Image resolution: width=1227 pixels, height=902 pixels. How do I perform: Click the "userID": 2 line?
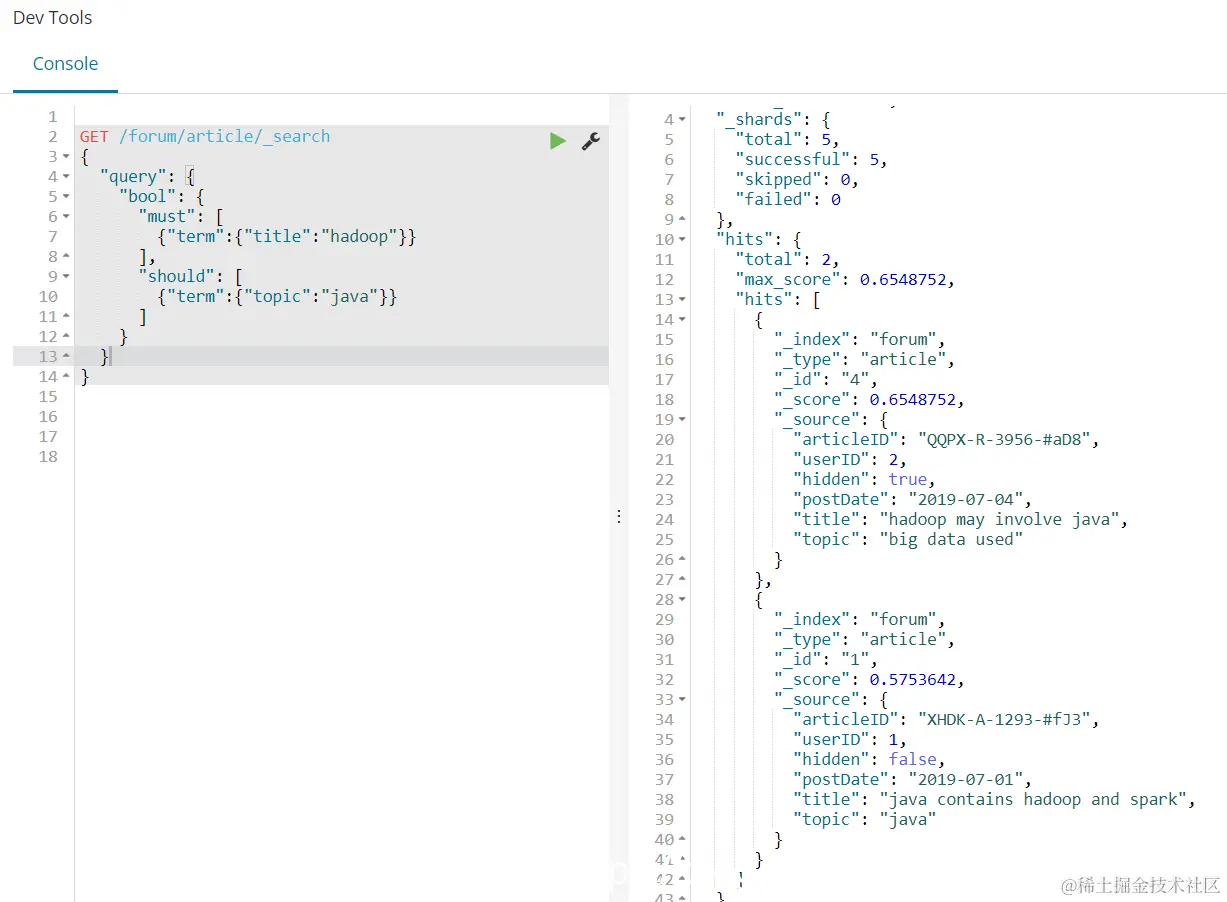coord(850,460)
